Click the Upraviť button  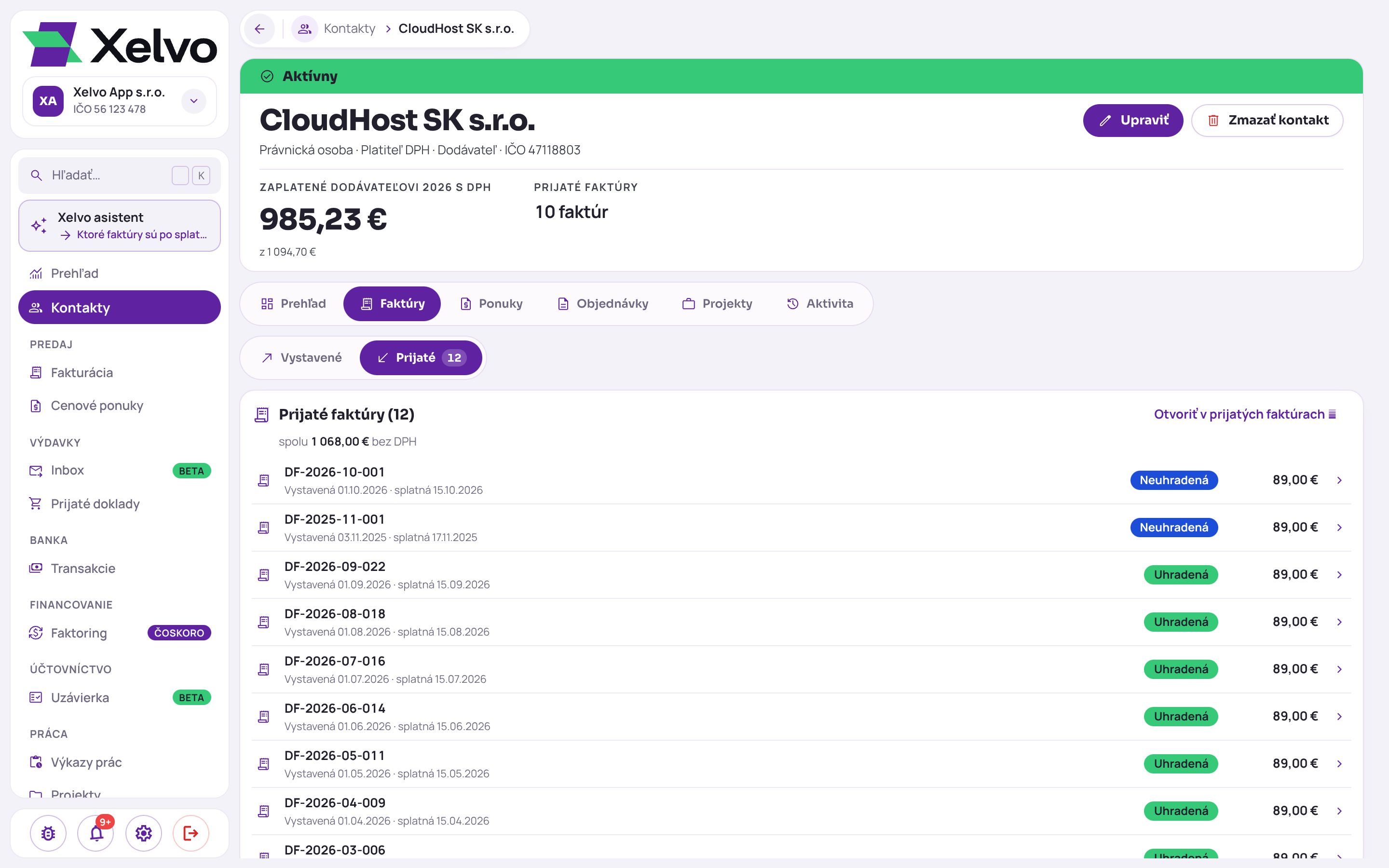1133,121
